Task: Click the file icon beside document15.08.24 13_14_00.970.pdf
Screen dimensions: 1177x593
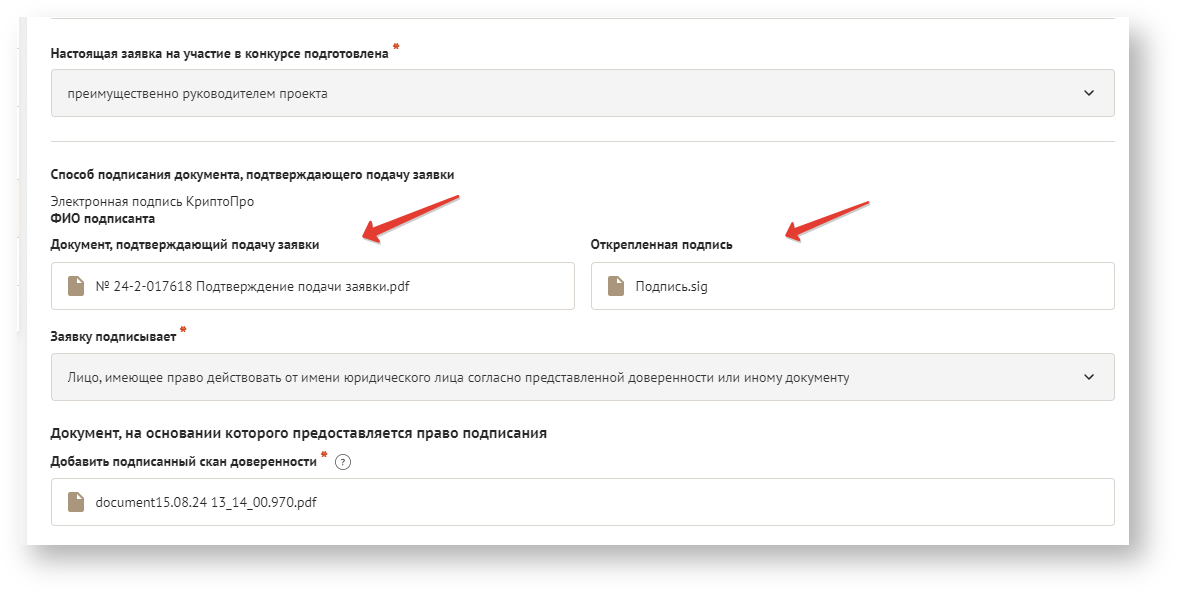Action: pos(76,502)
